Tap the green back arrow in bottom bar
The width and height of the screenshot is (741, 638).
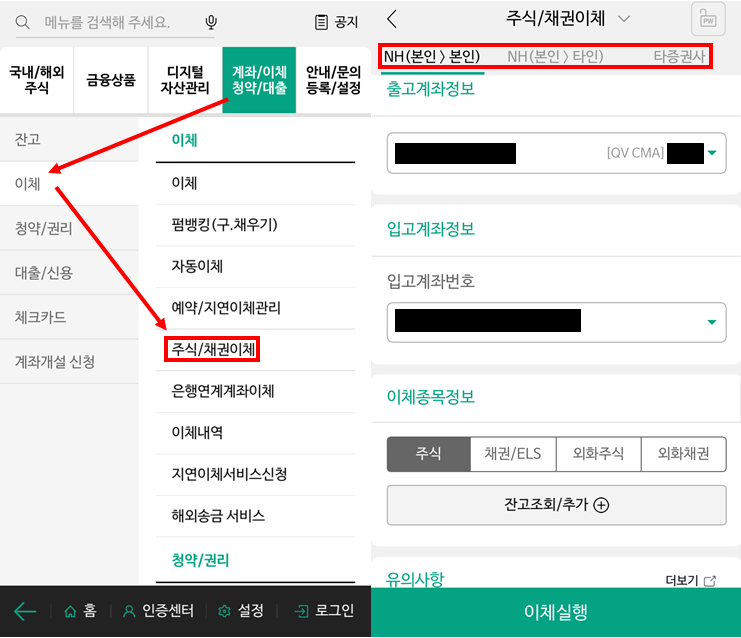pyautogui.click(x=25, y=611)
